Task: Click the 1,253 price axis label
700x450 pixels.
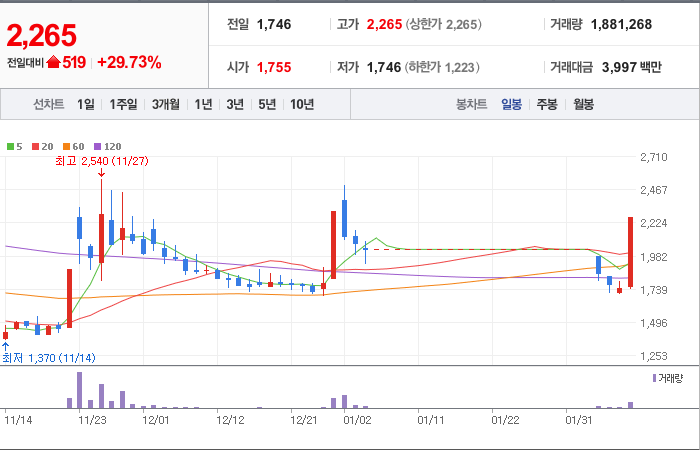Action: (654, 356)
